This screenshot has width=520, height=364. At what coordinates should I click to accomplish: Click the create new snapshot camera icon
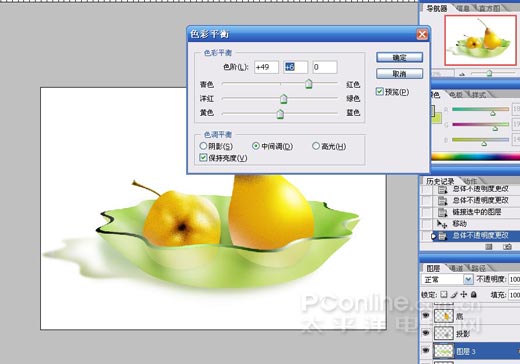pos(507,247)
